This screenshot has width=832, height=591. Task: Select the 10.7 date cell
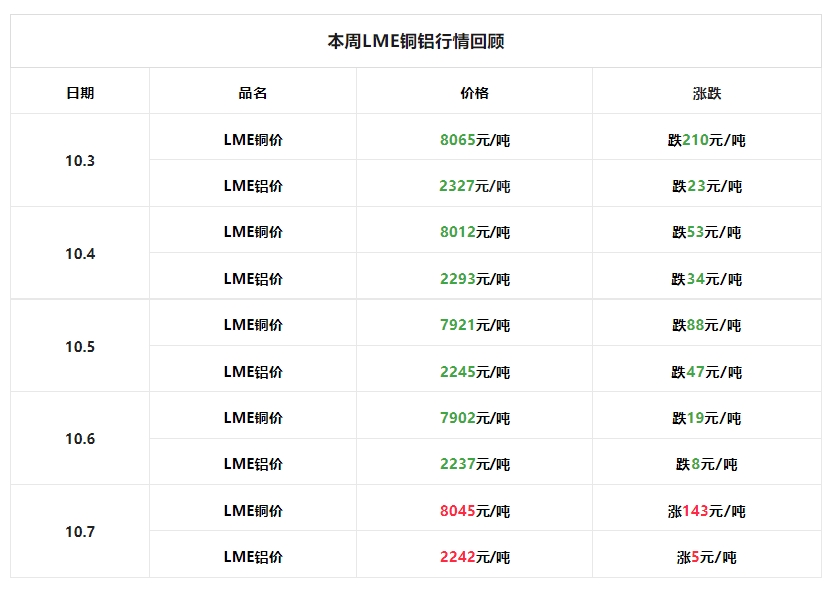point(80,531)
